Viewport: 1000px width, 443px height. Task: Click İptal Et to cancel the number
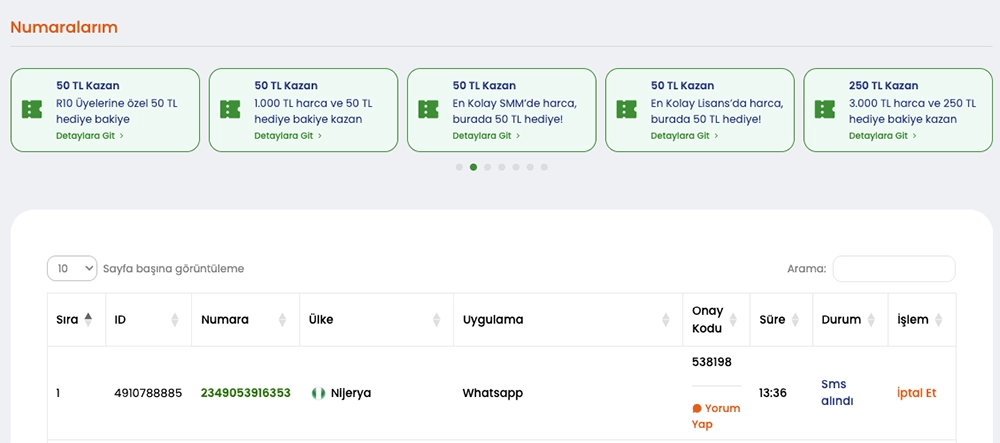click(x=917, y=393)
